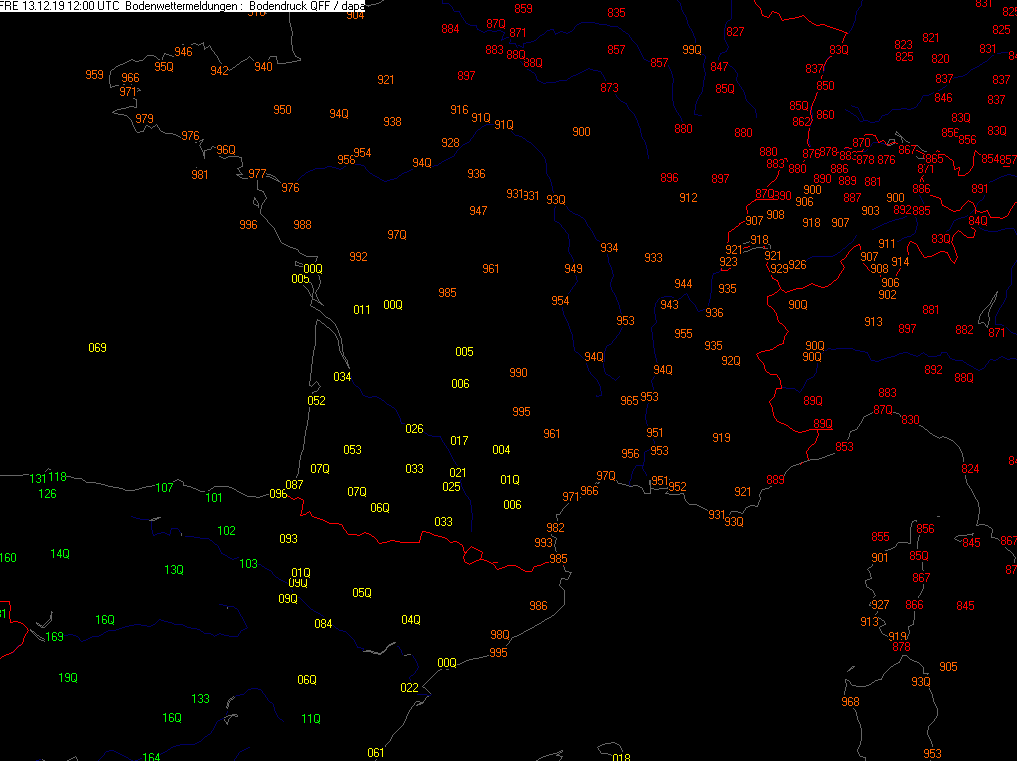Select the gray 889 coastal value
1017x761 pixels.
coord(775,480)
